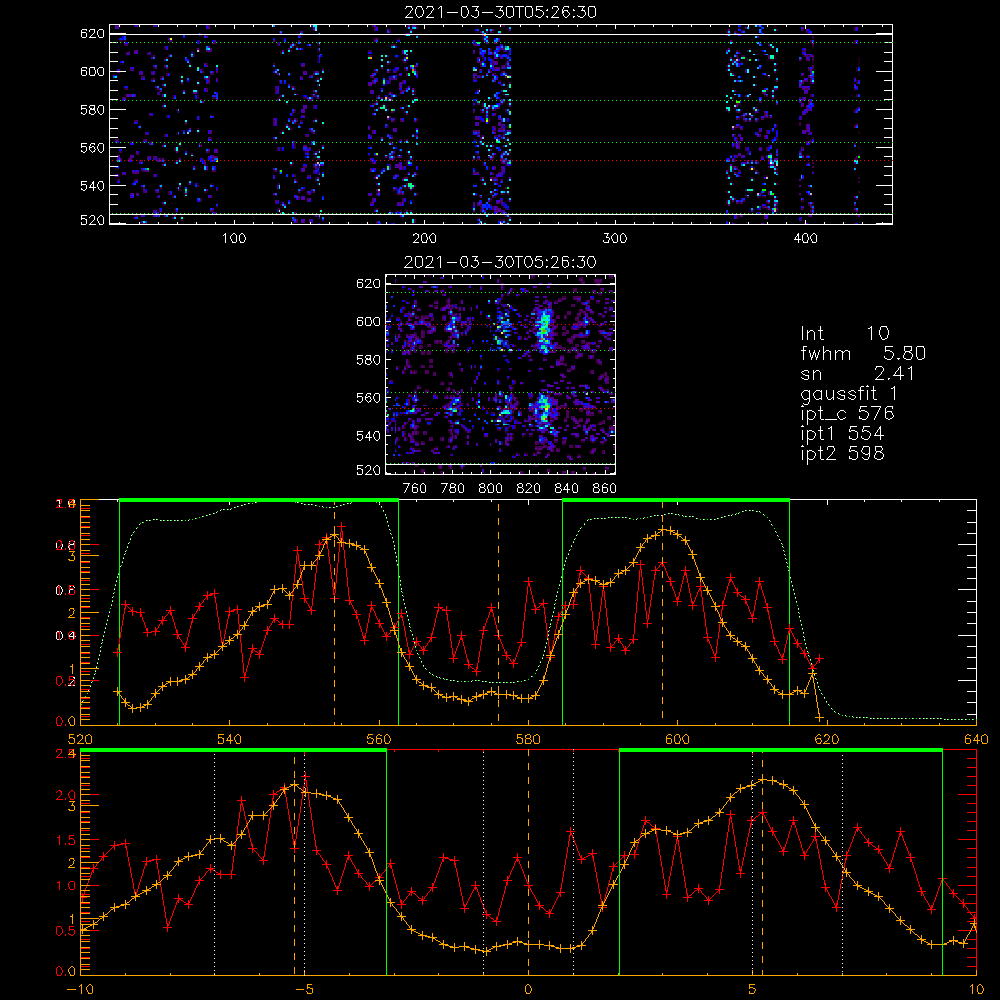This screenshot has height=1000, width=1000.
Task: Click the left green bar atop bottom plot
Action: (233, 750)
